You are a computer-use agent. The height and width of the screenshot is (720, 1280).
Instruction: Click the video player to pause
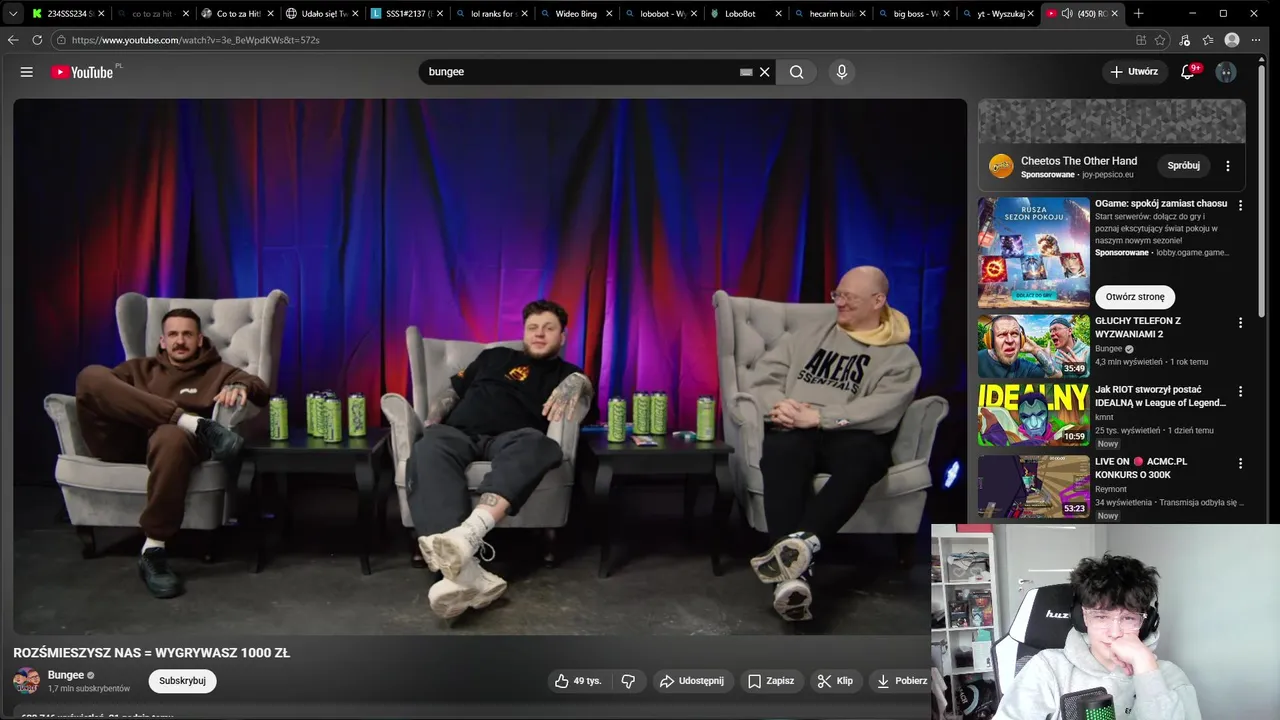(x=490, y=366)
